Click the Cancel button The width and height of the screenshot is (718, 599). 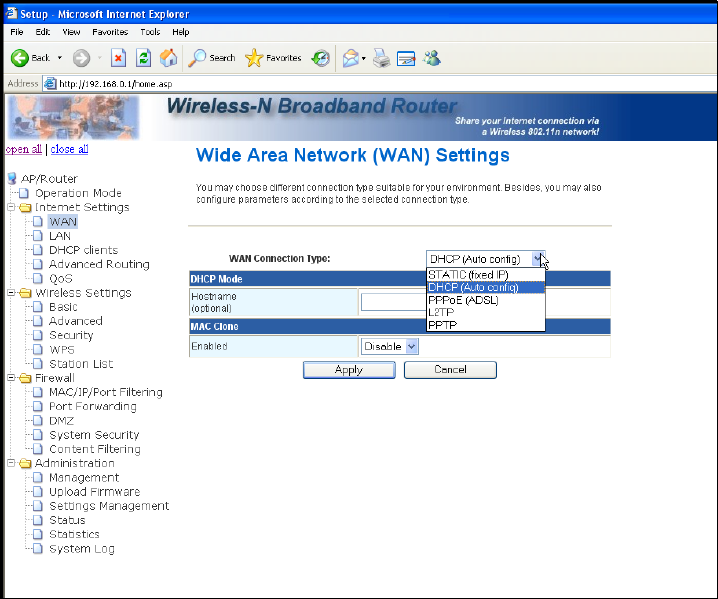click(x=450, y=370)
